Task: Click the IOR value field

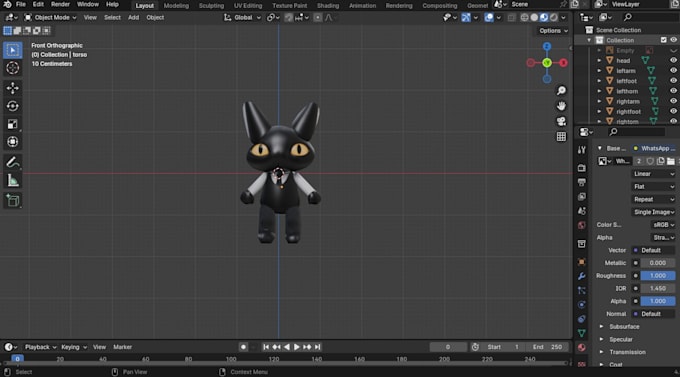Action: pos(658,288)
